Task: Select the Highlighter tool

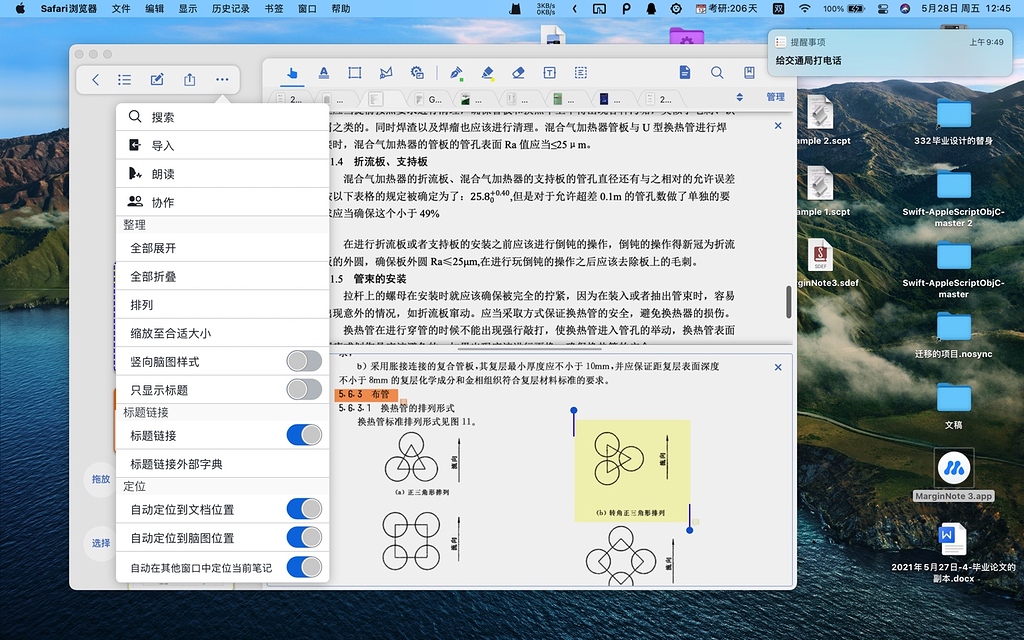Action: [x=487, y=72]
